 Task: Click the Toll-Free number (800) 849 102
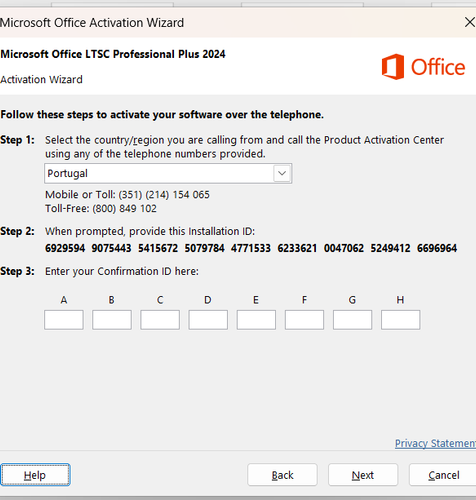coord(124,209)
